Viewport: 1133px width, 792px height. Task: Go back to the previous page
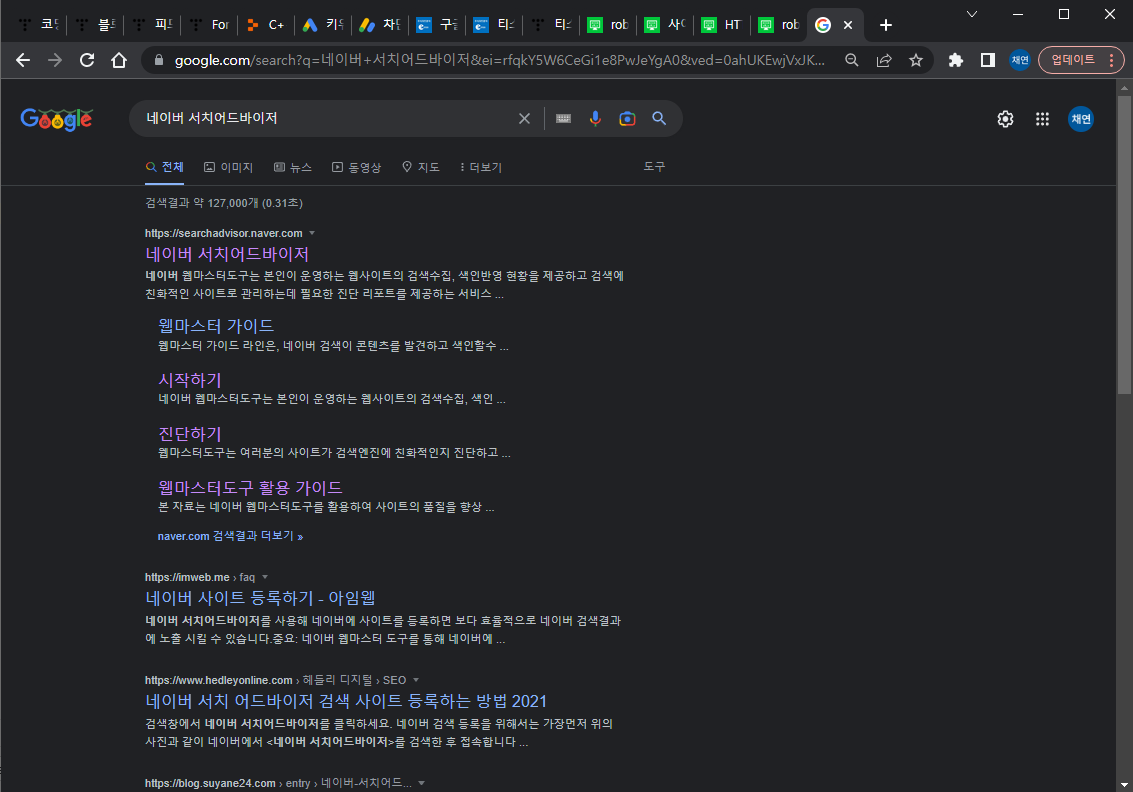coord(23,60)
